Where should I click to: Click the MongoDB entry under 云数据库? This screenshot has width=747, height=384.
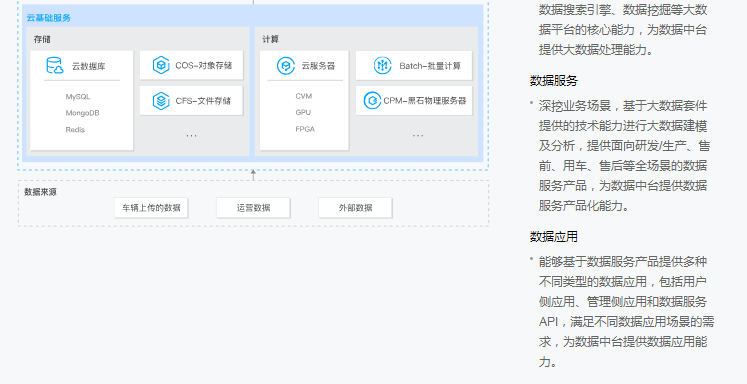(82, 113)
